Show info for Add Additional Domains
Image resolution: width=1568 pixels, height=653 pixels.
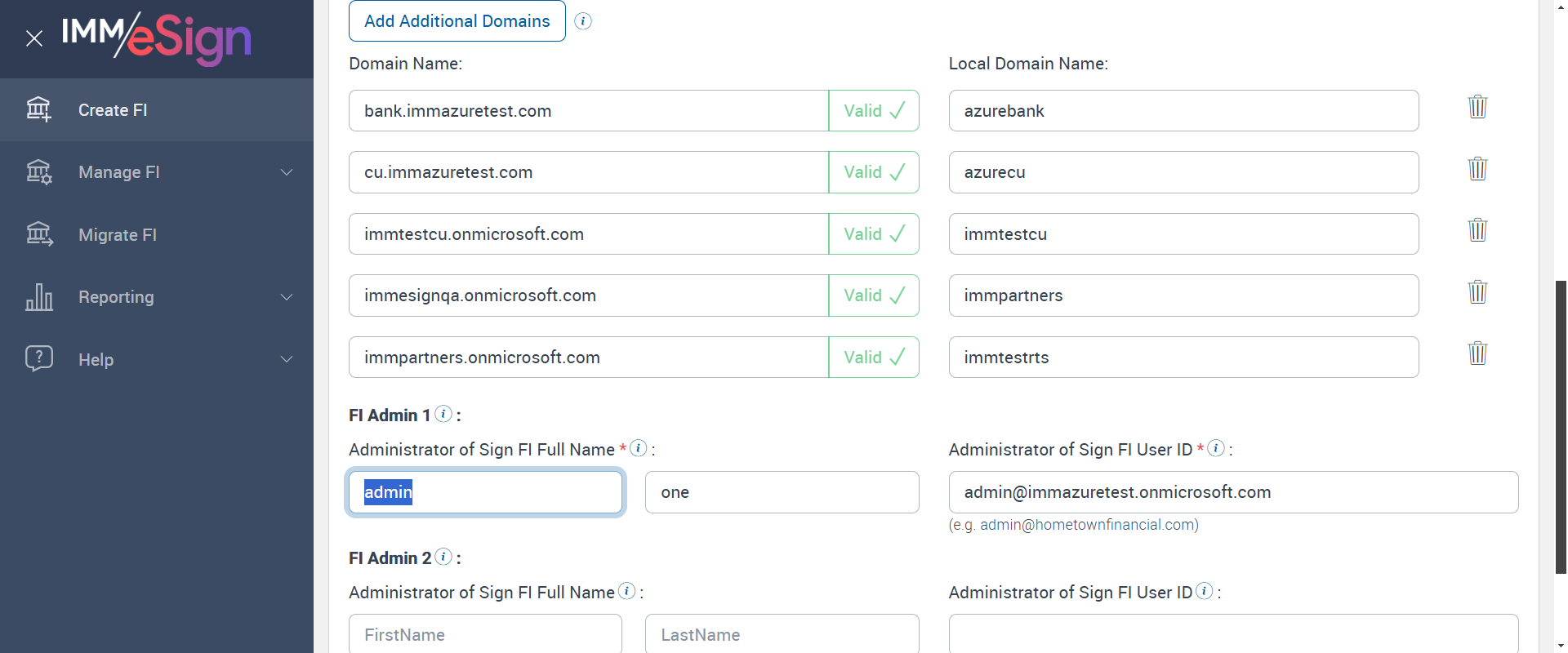[x=583, y=21]
